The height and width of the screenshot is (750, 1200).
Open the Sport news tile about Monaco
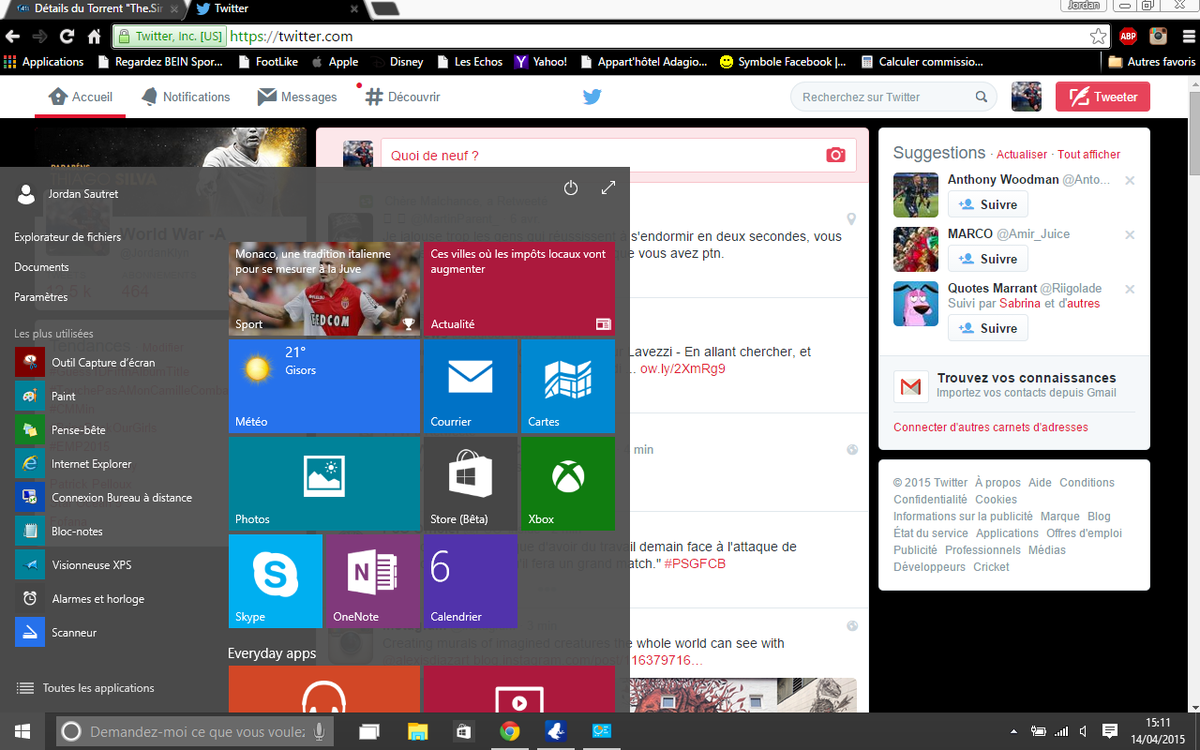click(324, 288)
